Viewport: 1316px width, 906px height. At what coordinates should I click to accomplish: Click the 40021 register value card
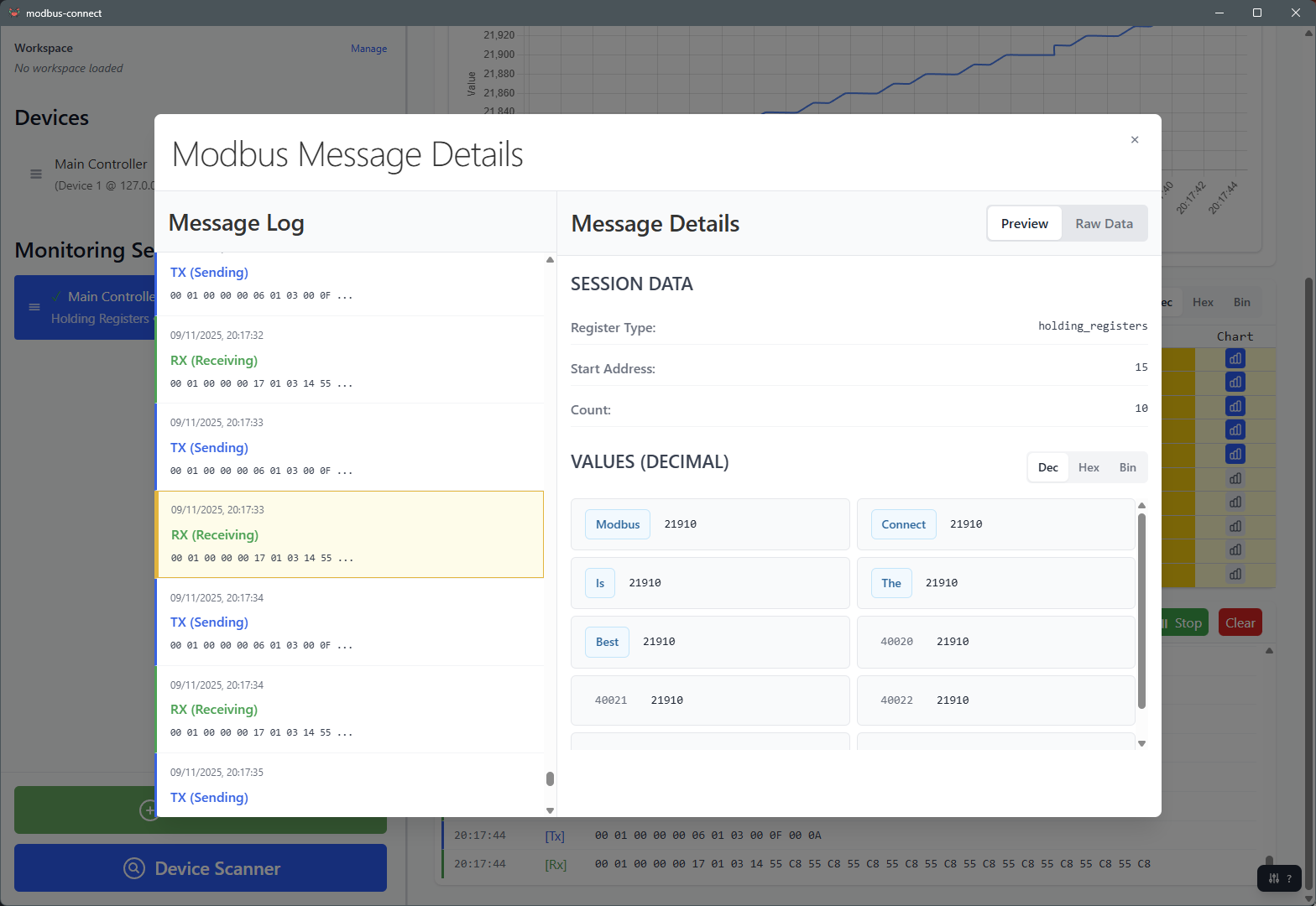click(710, 700)
